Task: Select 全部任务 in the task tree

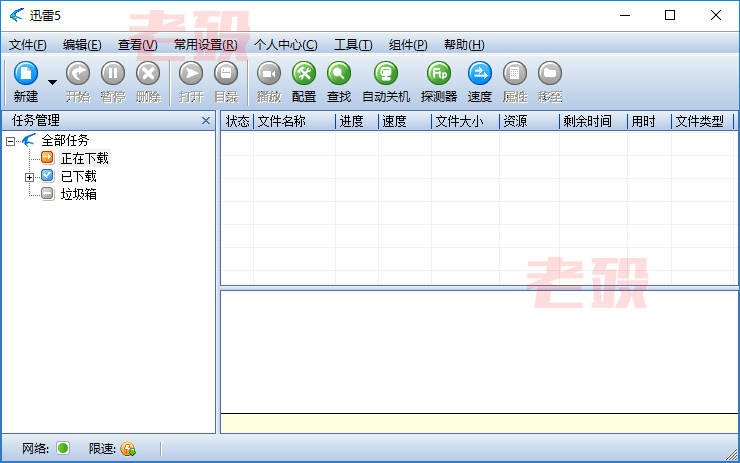Action: coord(65,140)
